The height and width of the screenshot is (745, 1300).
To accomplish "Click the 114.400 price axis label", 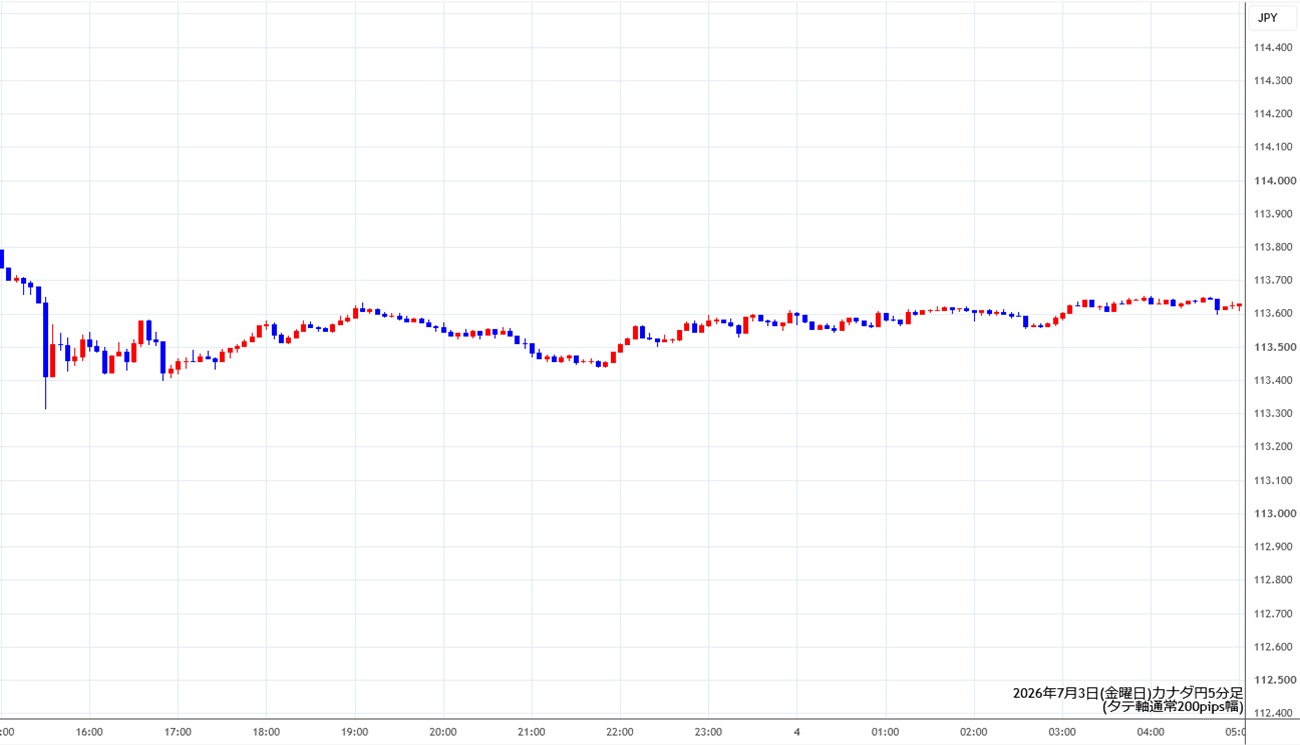I will 1271,47.
